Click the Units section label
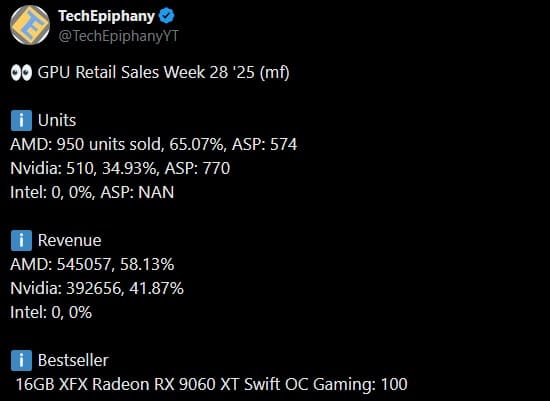 point(57,120)
